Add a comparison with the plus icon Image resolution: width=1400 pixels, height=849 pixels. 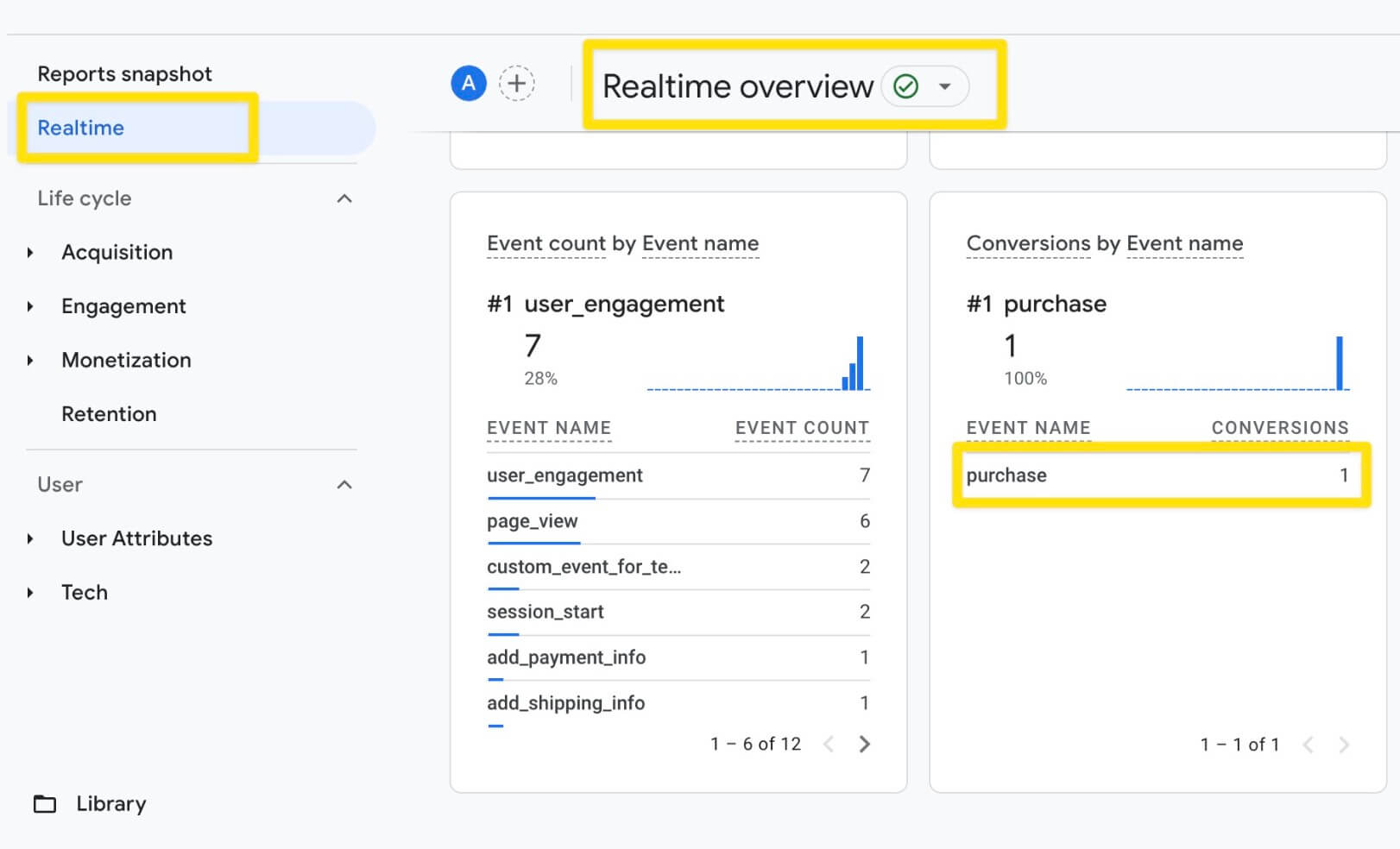point(517,84)
